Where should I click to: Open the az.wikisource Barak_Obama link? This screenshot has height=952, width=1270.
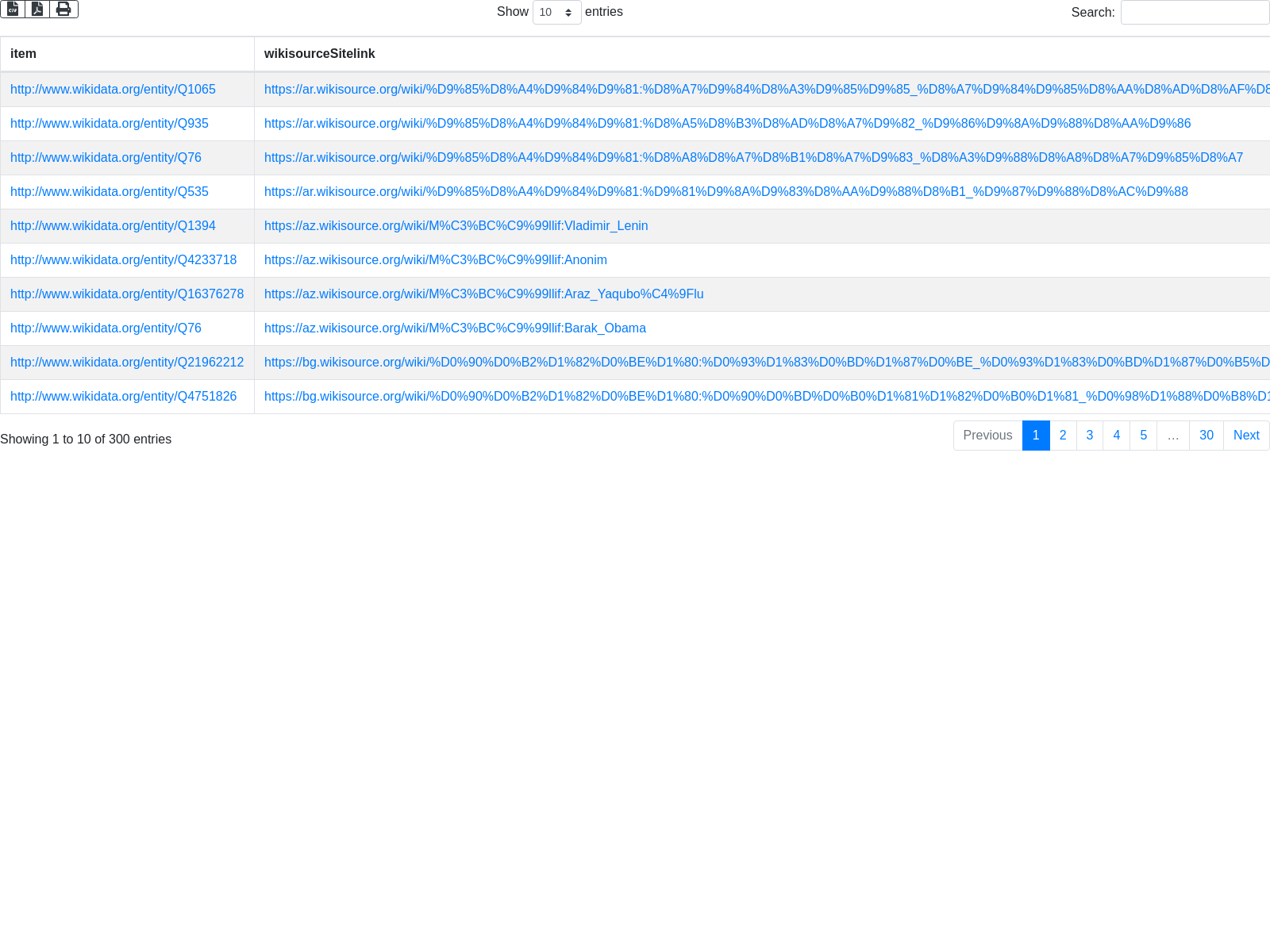(455, 328)
